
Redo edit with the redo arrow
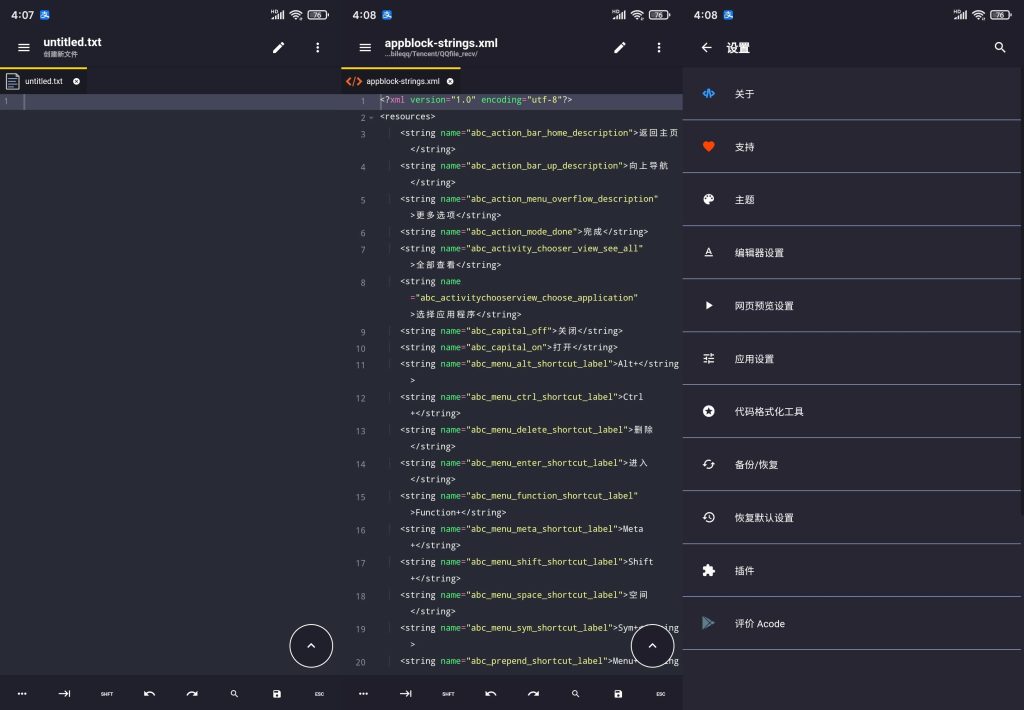(533, 693)
